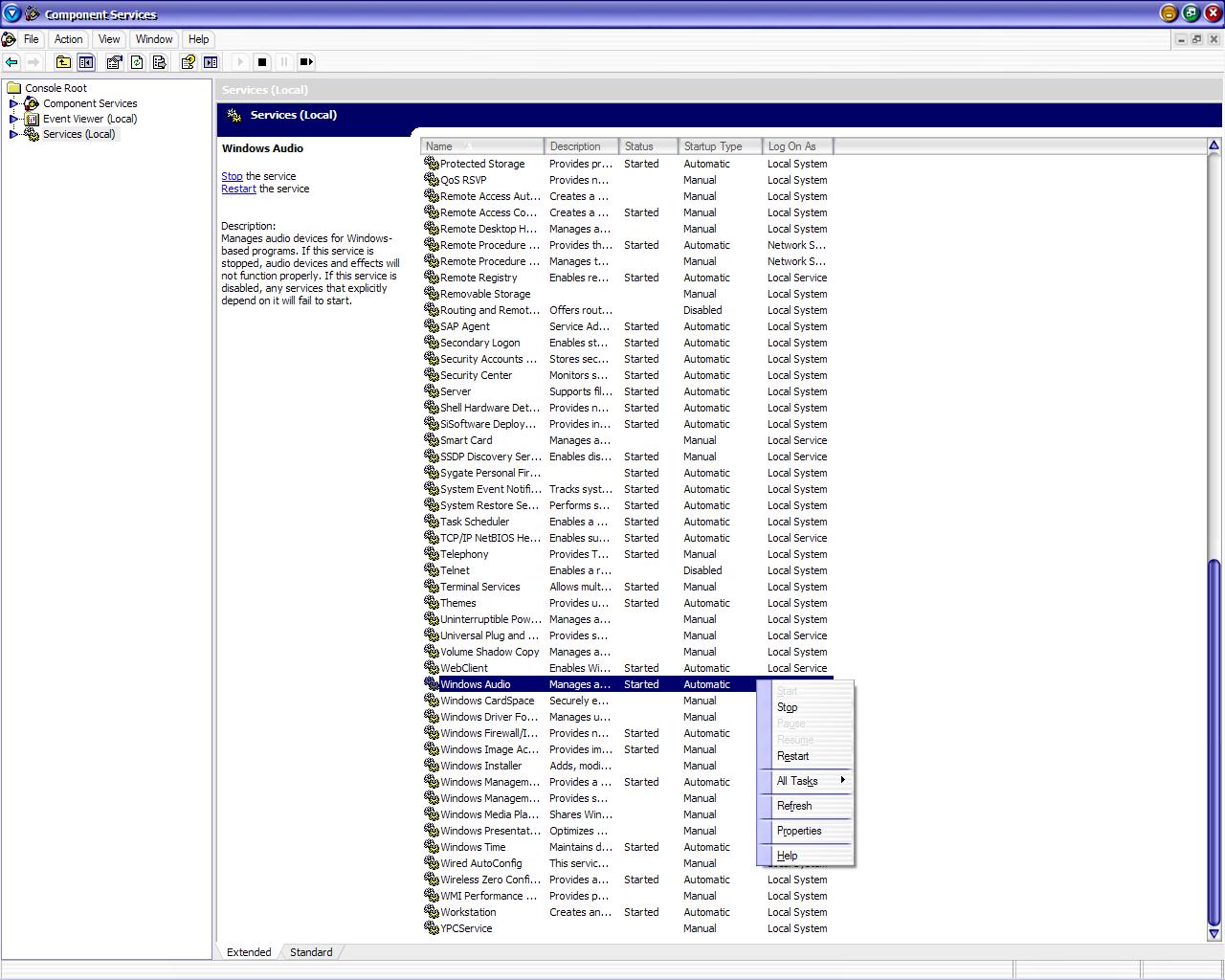
Task: Toggle the Show/Hide Action Pane toolbar icon
Action: pyautogui.click(x=211, y=62)
